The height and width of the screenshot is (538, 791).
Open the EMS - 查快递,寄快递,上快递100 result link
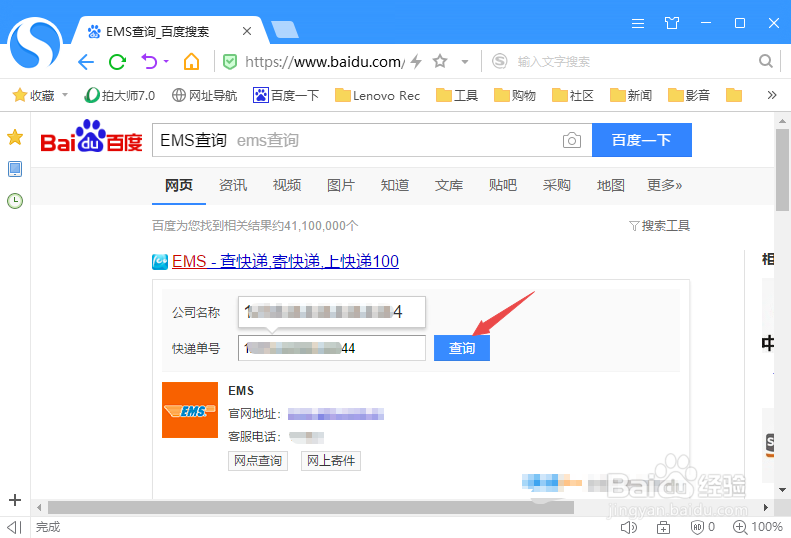pyautogui.click(x=286, y=261)
